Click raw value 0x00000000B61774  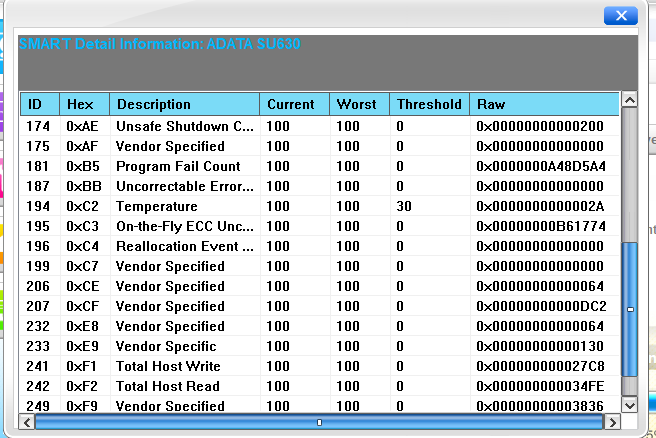click(x=541, y=226)
